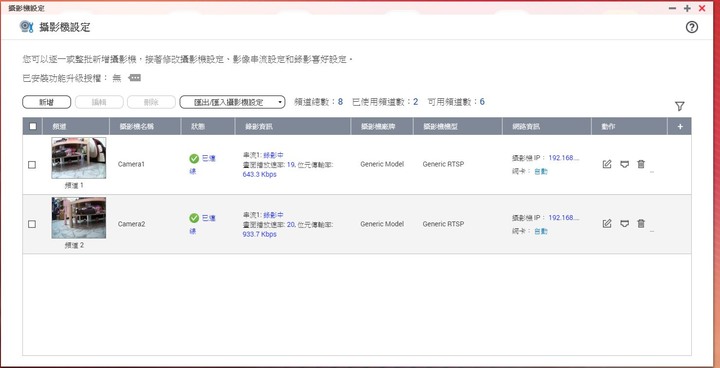The image size is (720, 368).
Task: Click Camera2 connected green check icon
Action: point(194,218)
